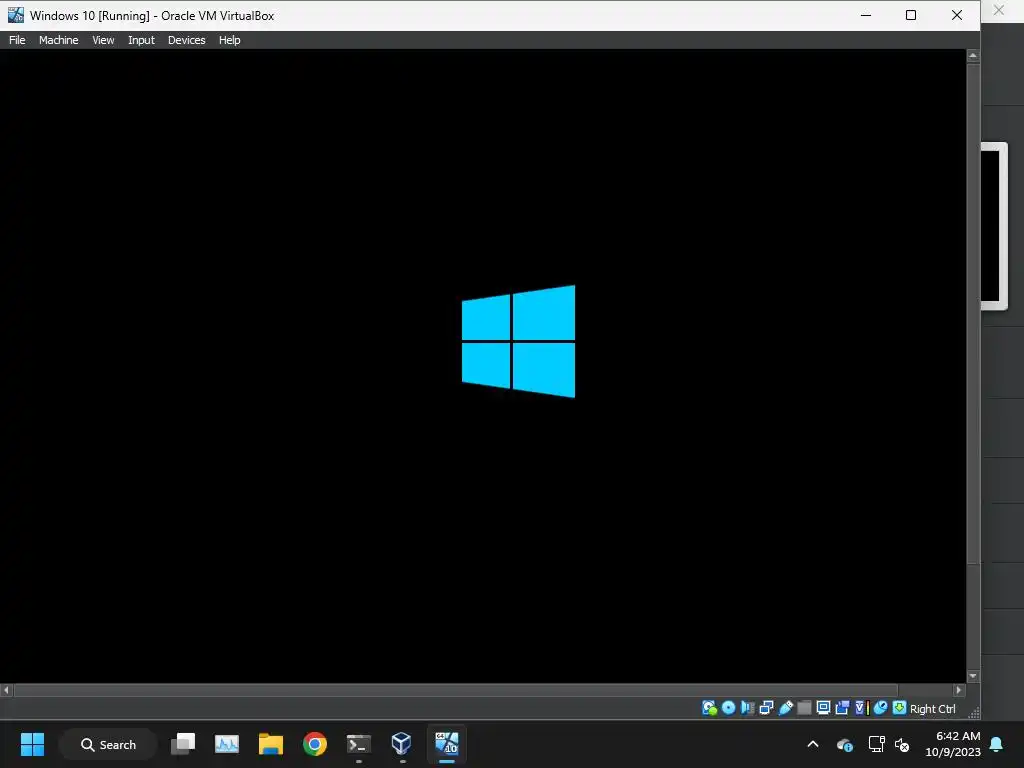Expand the hidden system tray icons chevron
Viewport: 1024px width, 768px height.
tap(813, 744)
